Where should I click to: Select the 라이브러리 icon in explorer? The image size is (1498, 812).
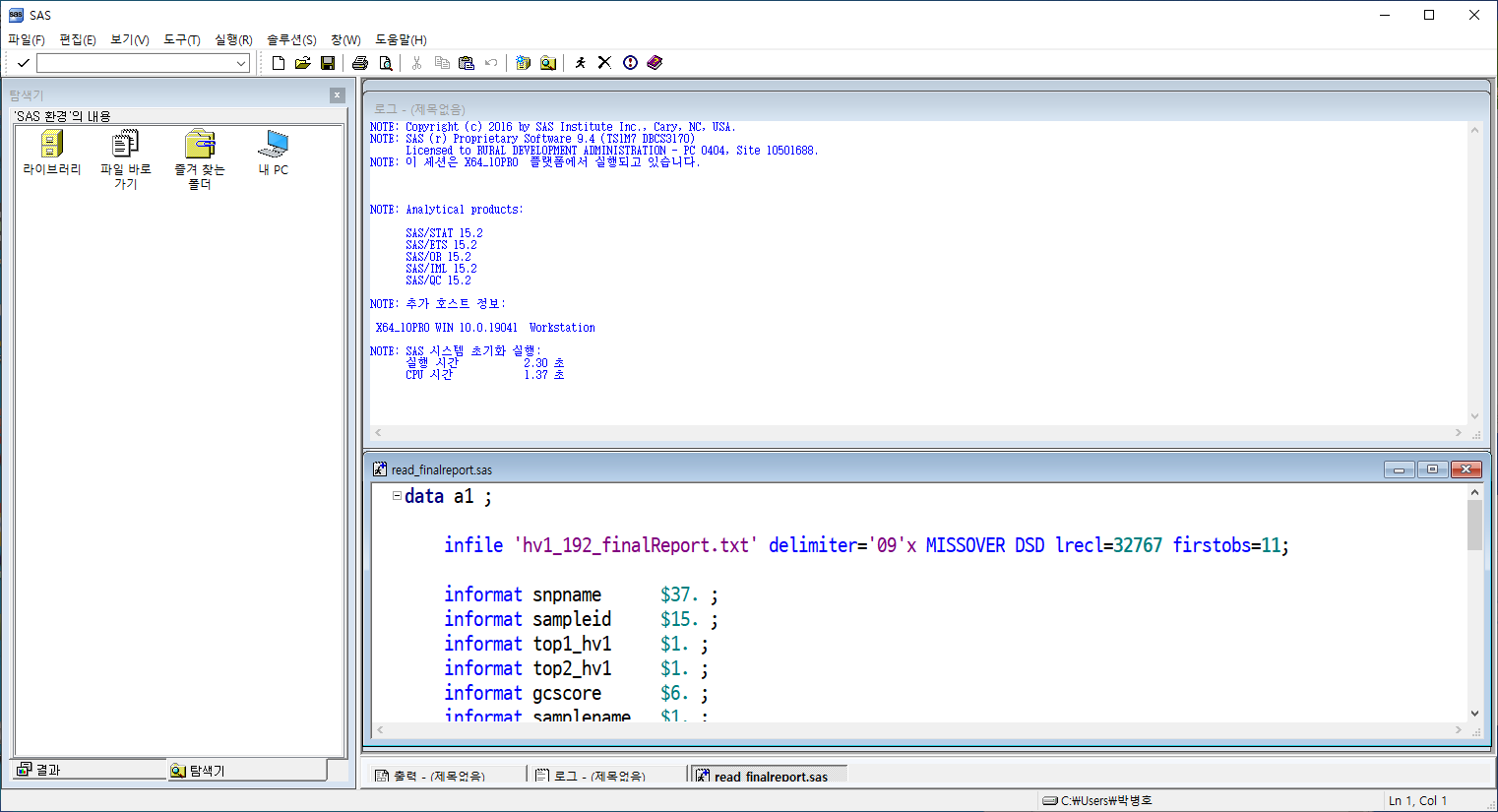(52, 154)
